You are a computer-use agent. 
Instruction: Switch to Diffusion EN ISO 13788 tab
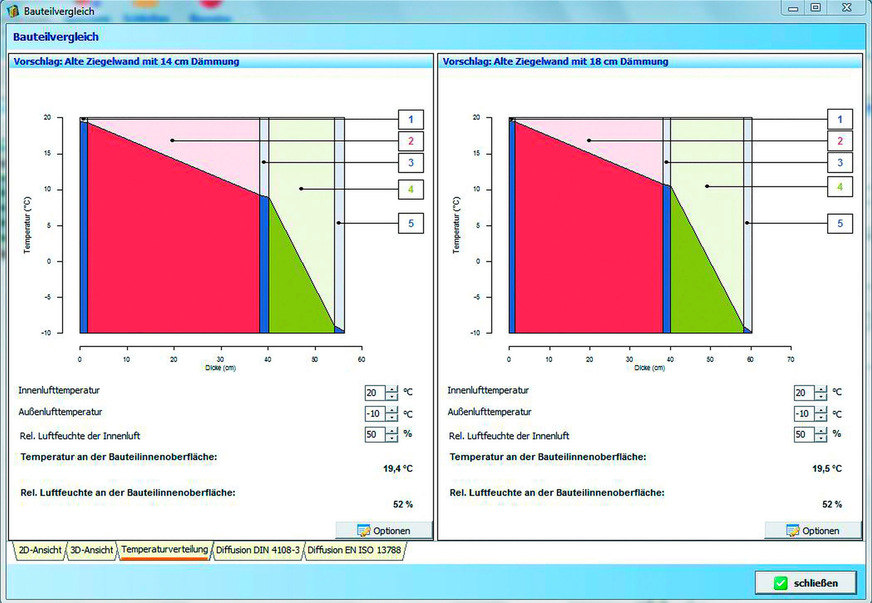353,550
